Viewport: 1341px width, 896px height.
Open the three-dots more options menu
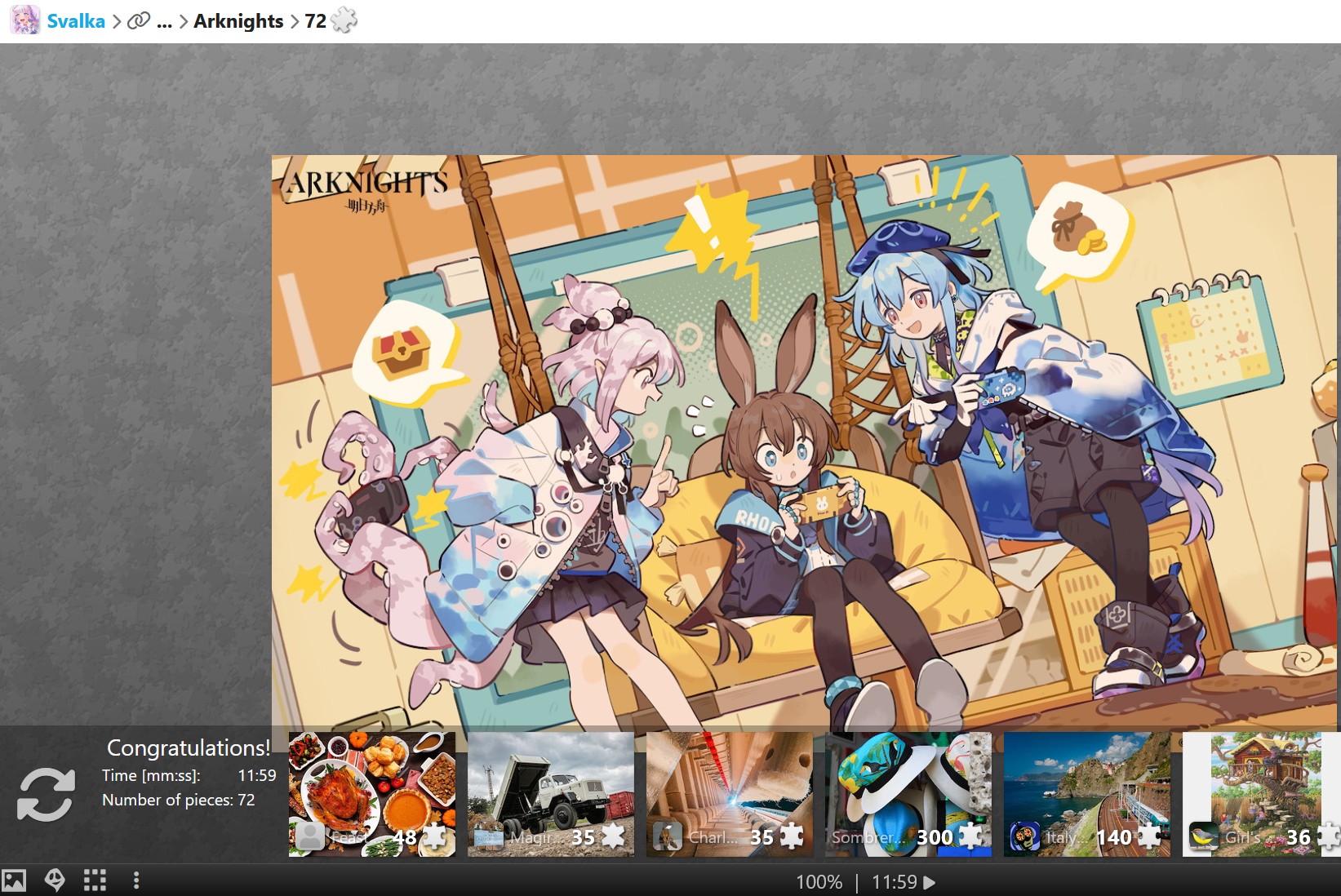pyautogui.click(x=136, y=880)
